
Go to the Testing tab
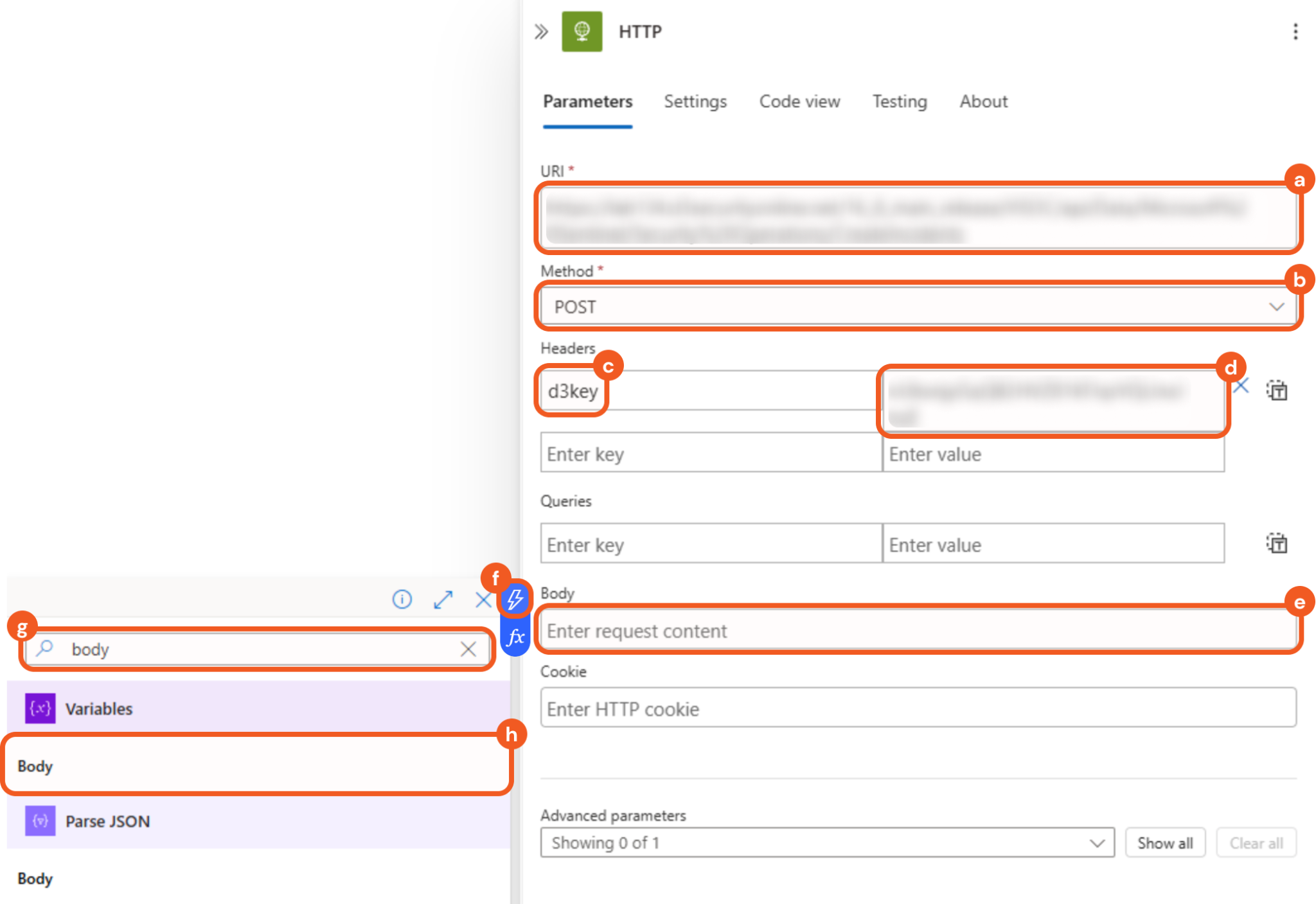click(x=899, y=102)
